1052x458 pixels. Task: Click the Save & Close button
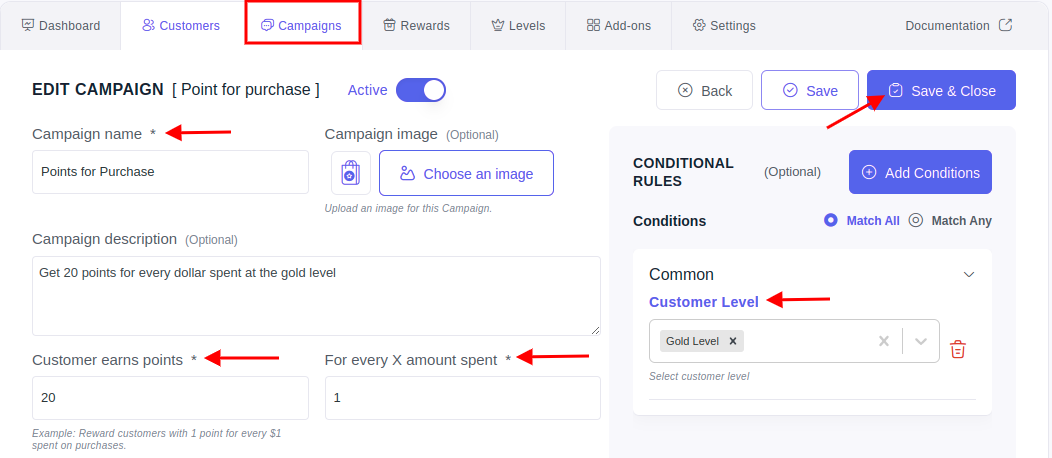(x=941, y=91)
